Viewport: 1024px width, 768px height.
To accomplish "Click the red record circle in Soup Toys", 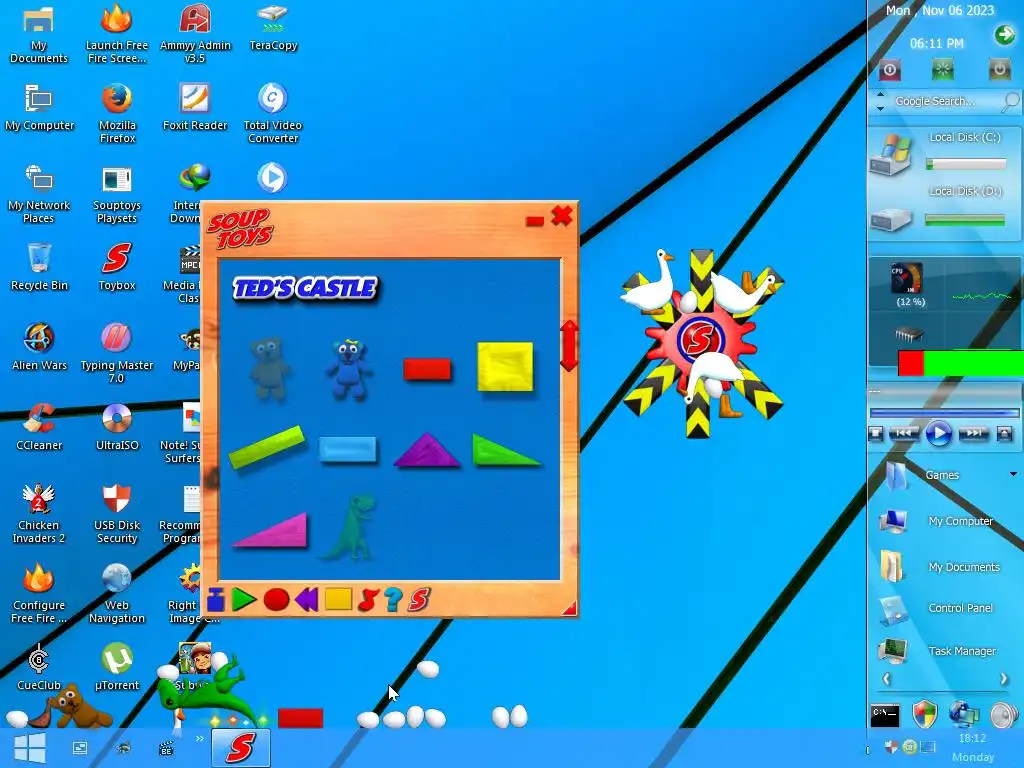I will click(276, 600).
